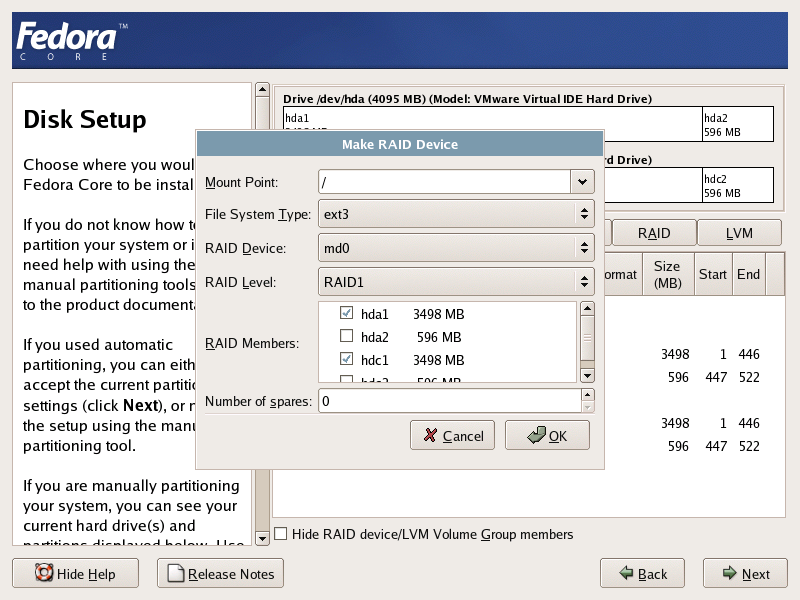Open the Mount Point dropdown arrow
The width and height of the screenshot is (800, 600).
coord(582,182)
